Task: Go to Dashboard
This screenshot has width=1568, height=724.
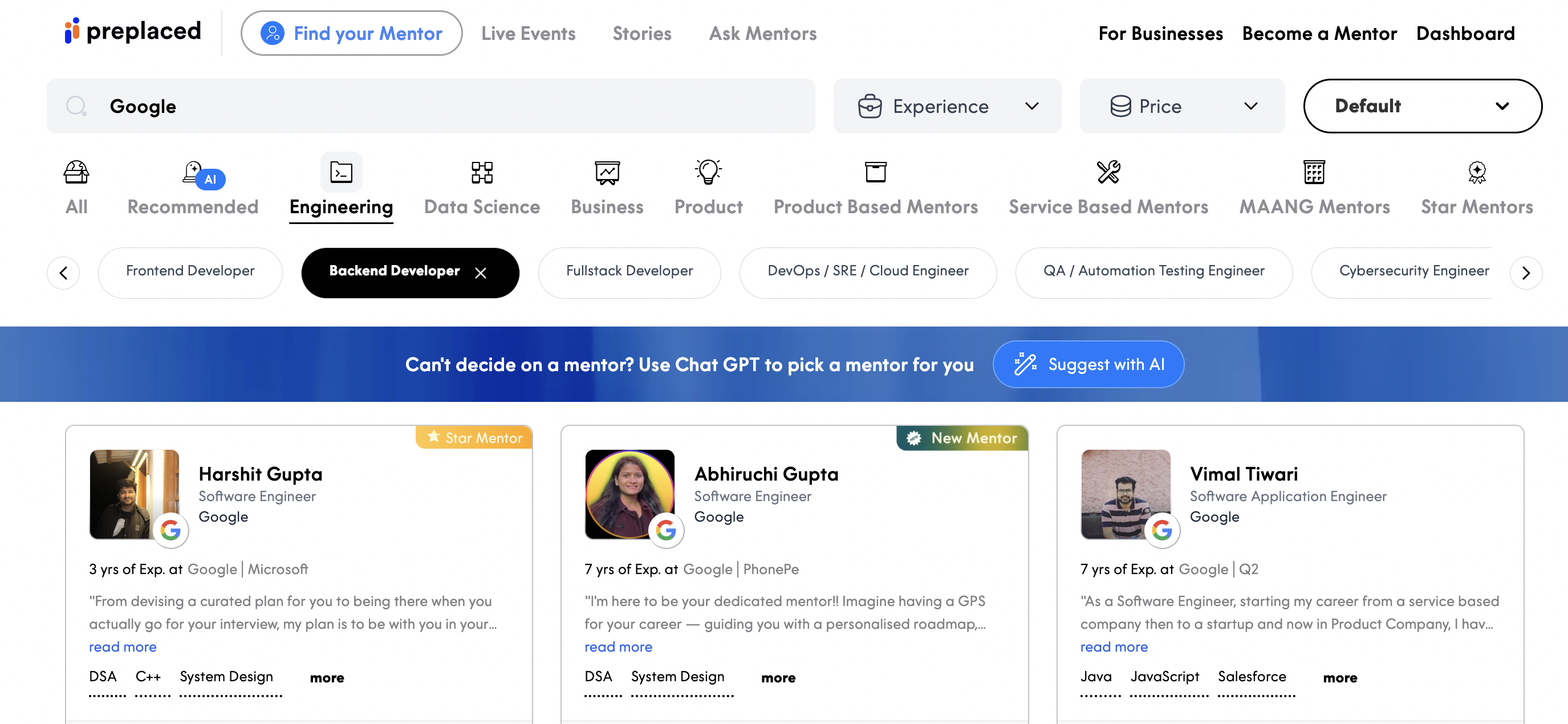Action: pyautogui.click(x=1465, y=34)
